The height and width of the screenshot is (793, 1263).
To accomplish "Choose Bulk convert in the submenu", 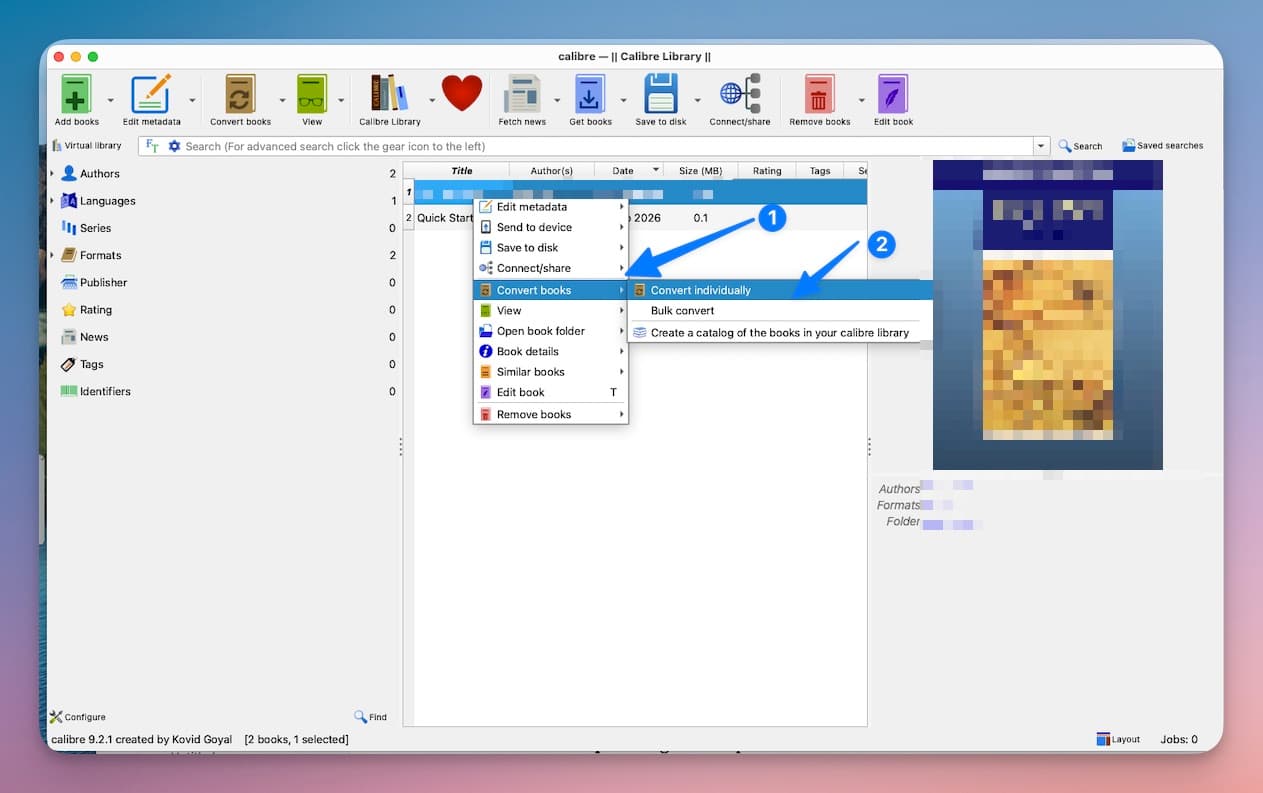I will [682, 311].
